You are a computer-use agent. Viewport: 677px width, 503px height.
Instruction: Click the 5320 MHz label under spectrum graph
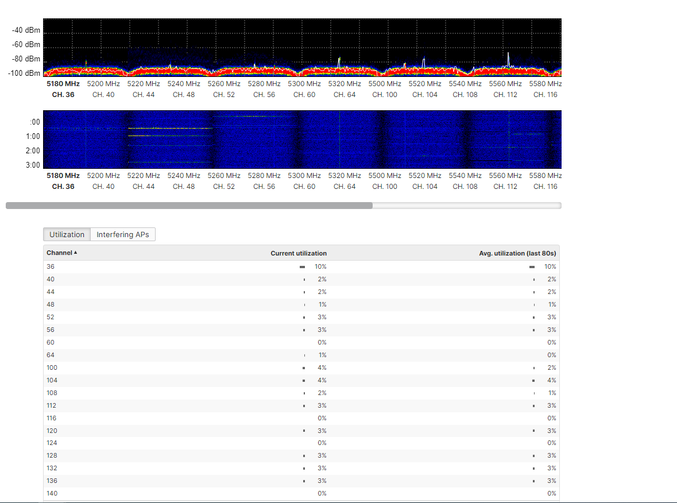click(x=345, y=84)
